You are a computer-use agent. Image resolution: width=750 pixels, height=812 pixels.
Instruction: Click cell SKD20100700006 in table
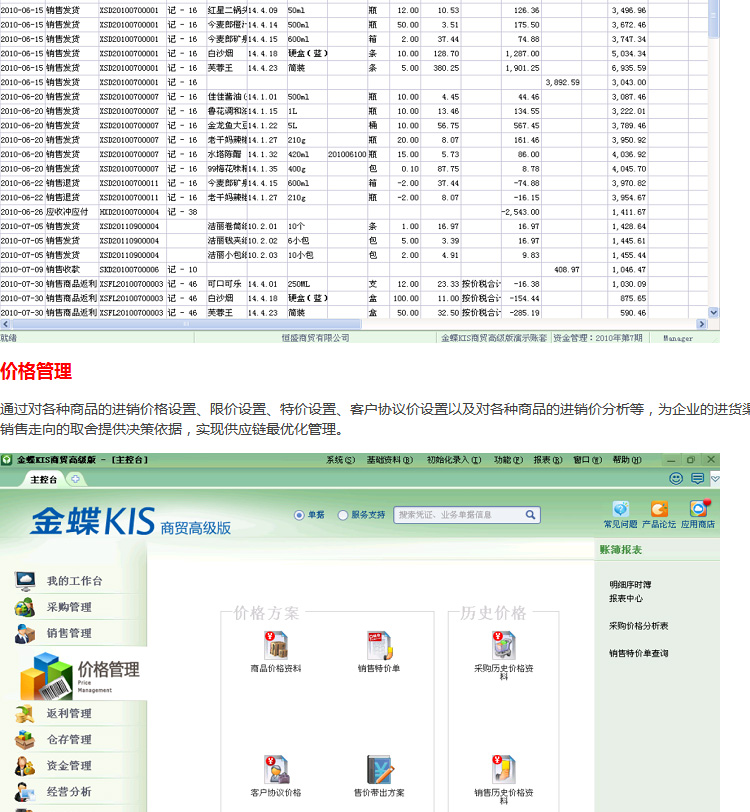click(132, 270)
